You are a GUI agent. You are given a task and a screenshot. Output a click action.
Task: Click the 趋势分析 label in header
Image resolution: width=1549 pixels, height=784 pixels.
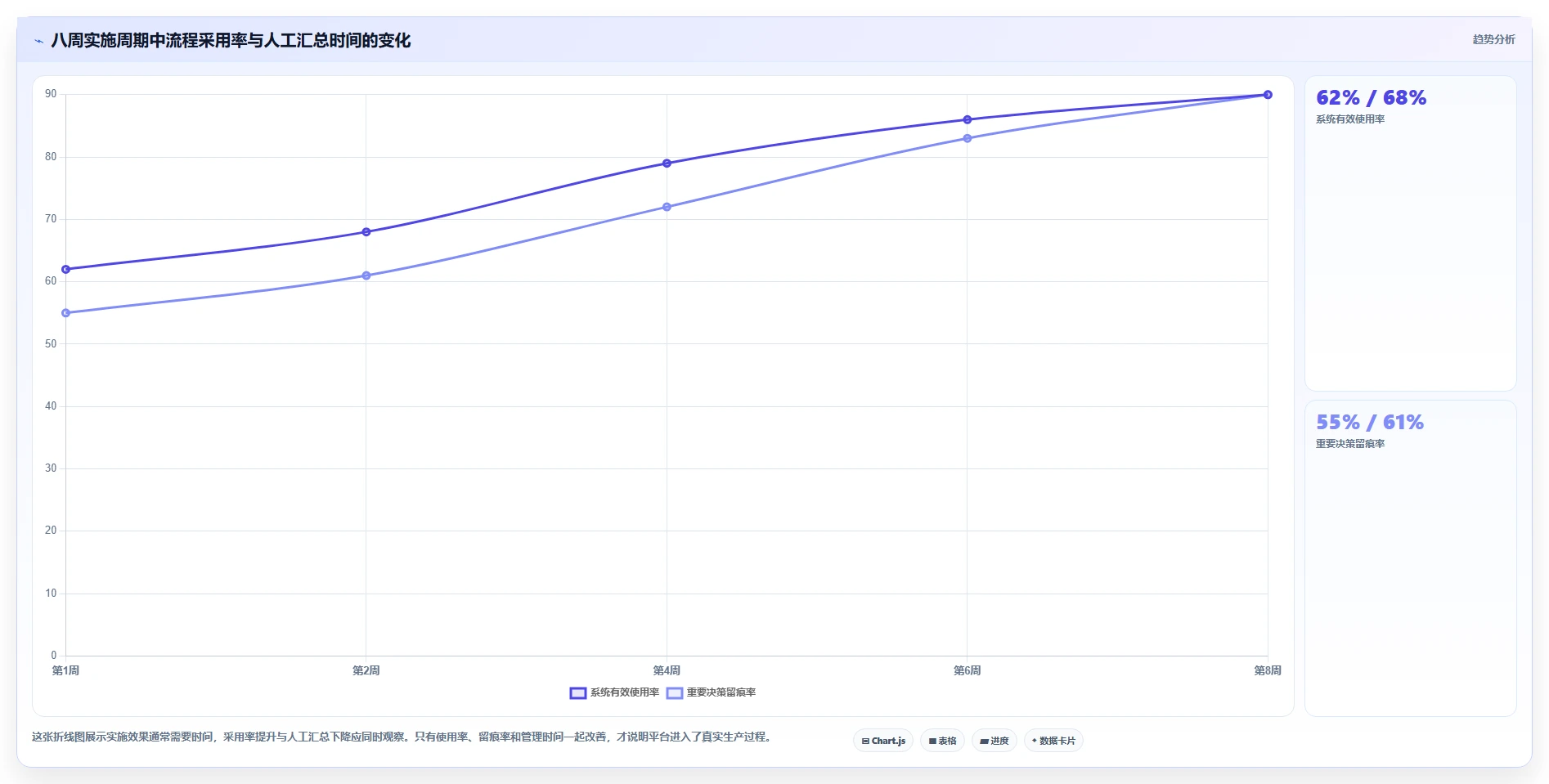[1493, 39]
